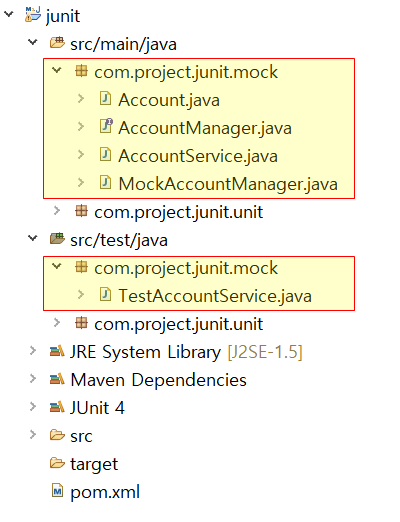Click the JRE System Library icon
This screenshot has height=522, width=400.
pyautogui.click(x=57, y=351)
